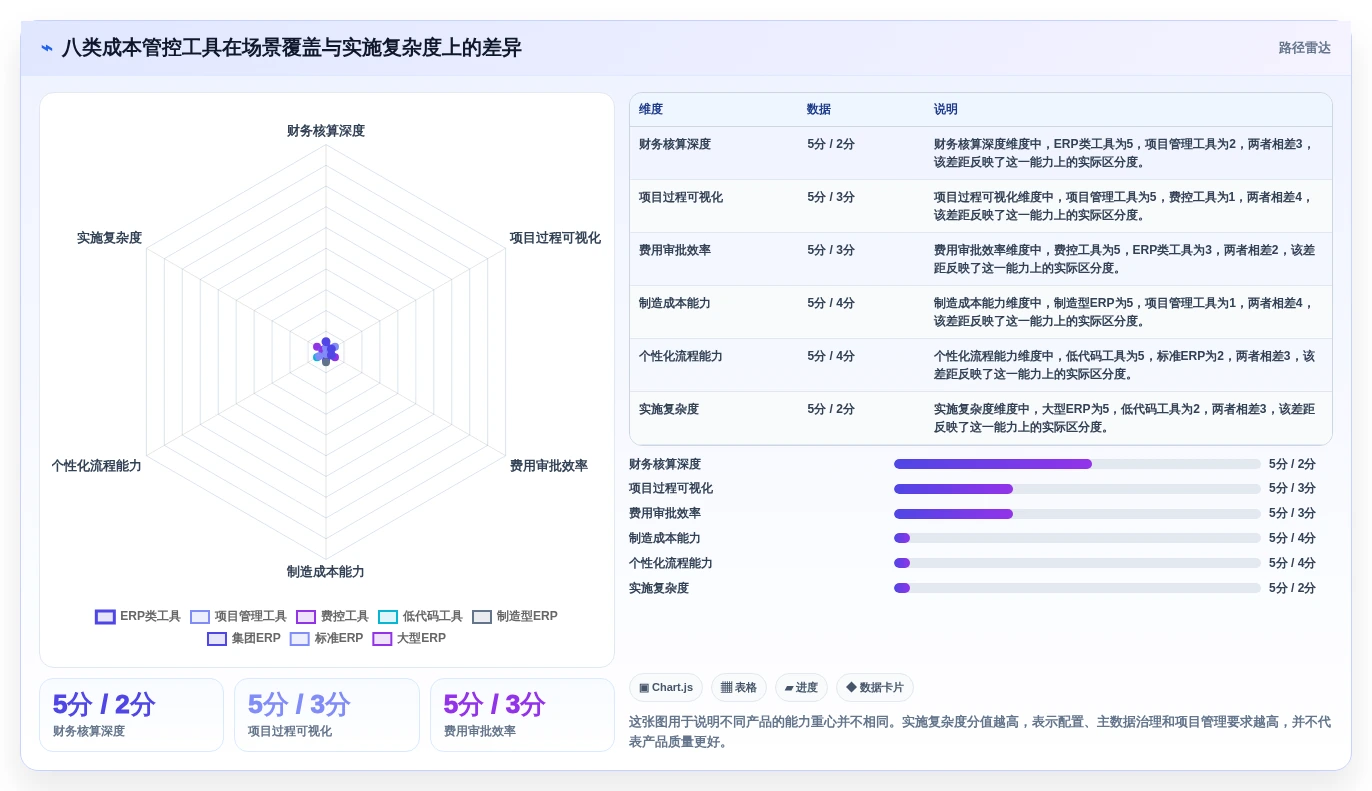Click the Chart.js tag chip
This screenshot has height=791, width=1372.
(666, 688)
